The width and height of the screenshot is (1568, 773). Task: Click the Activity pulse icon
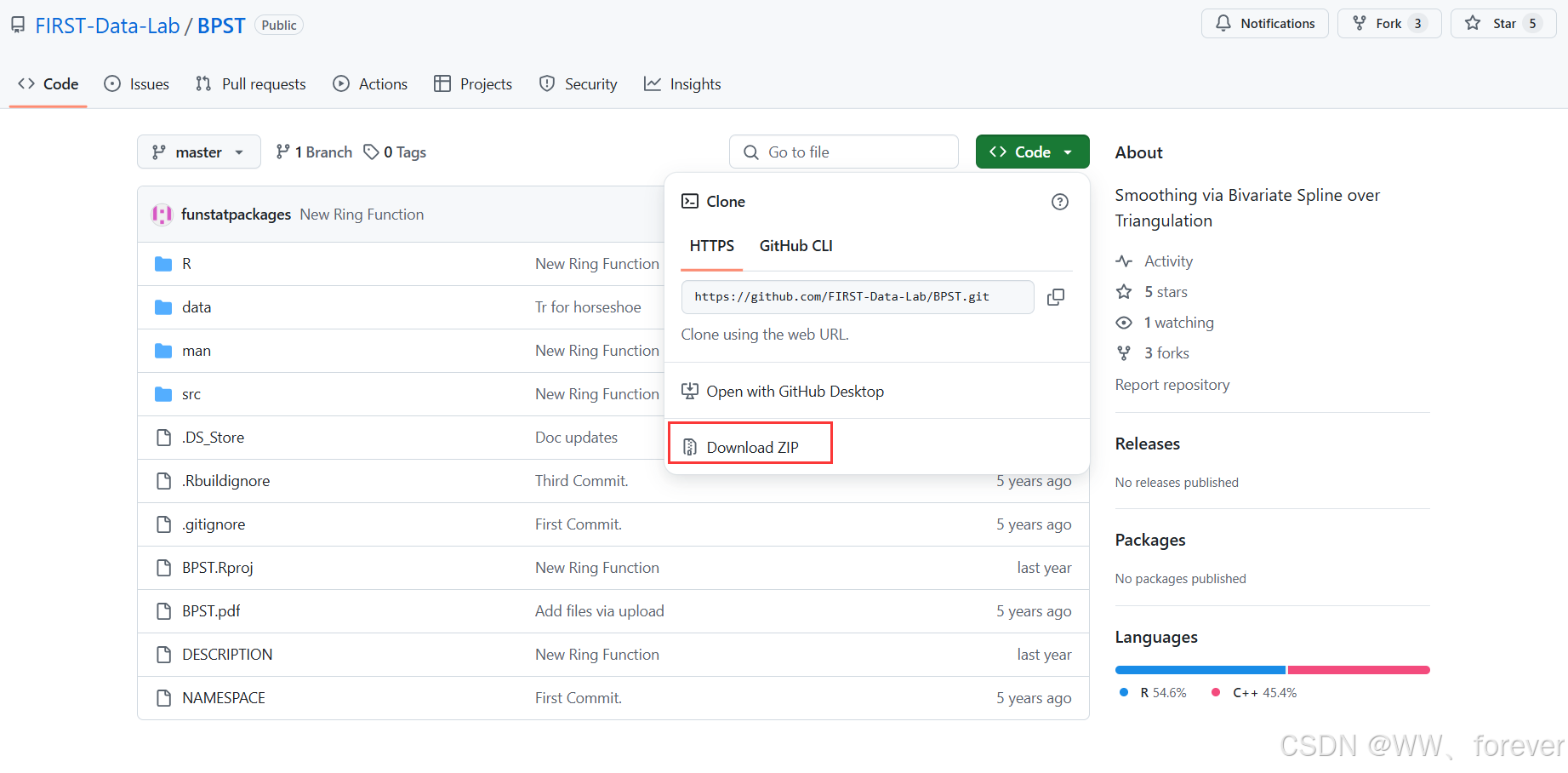tap(1124, 261)
